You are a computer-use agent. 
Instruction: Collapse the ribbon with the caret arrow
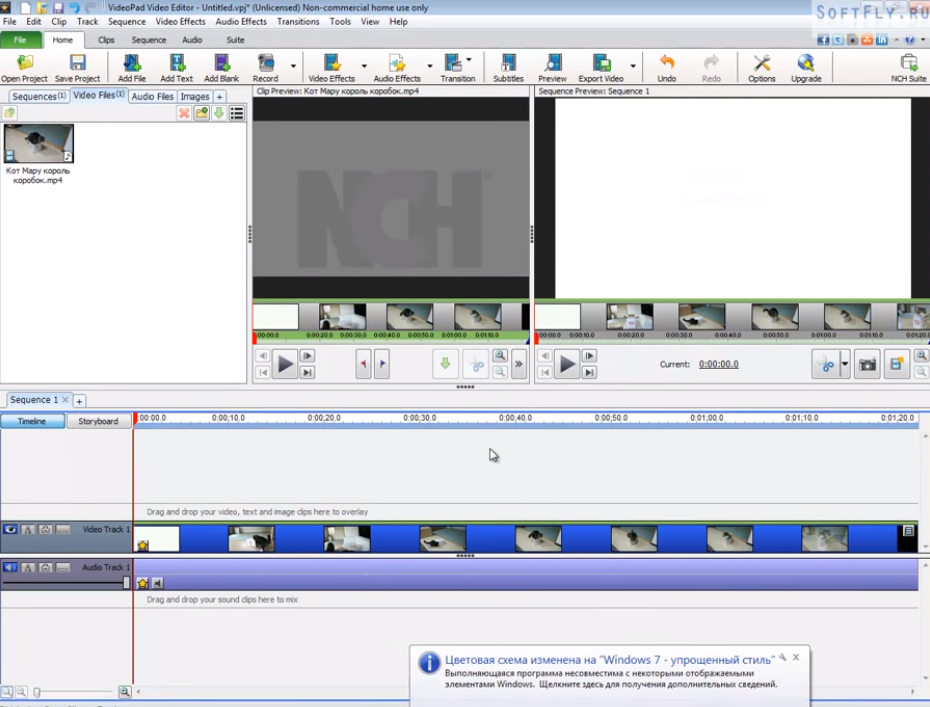897,40
